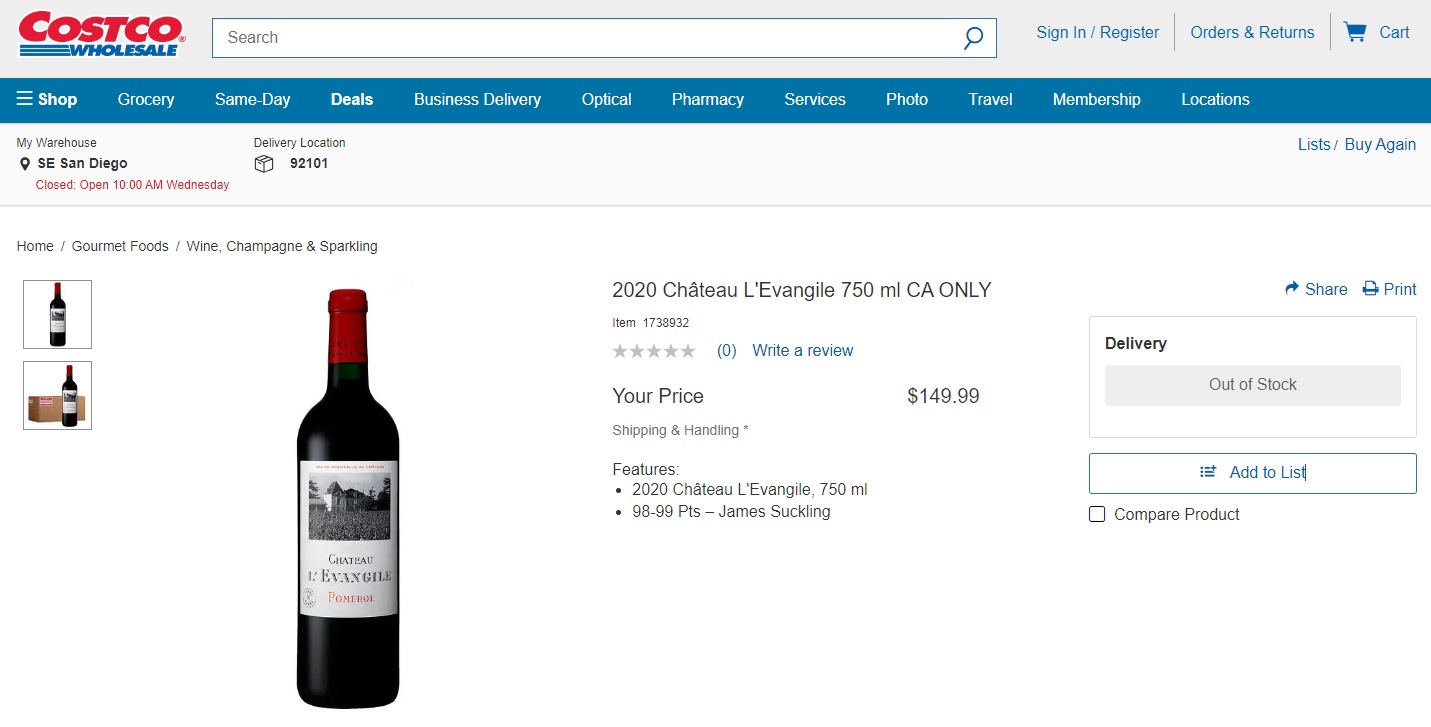Viewport: 1431px width, 727px height.
Task: Open the Grocery menu item
Action: point(146,99)
